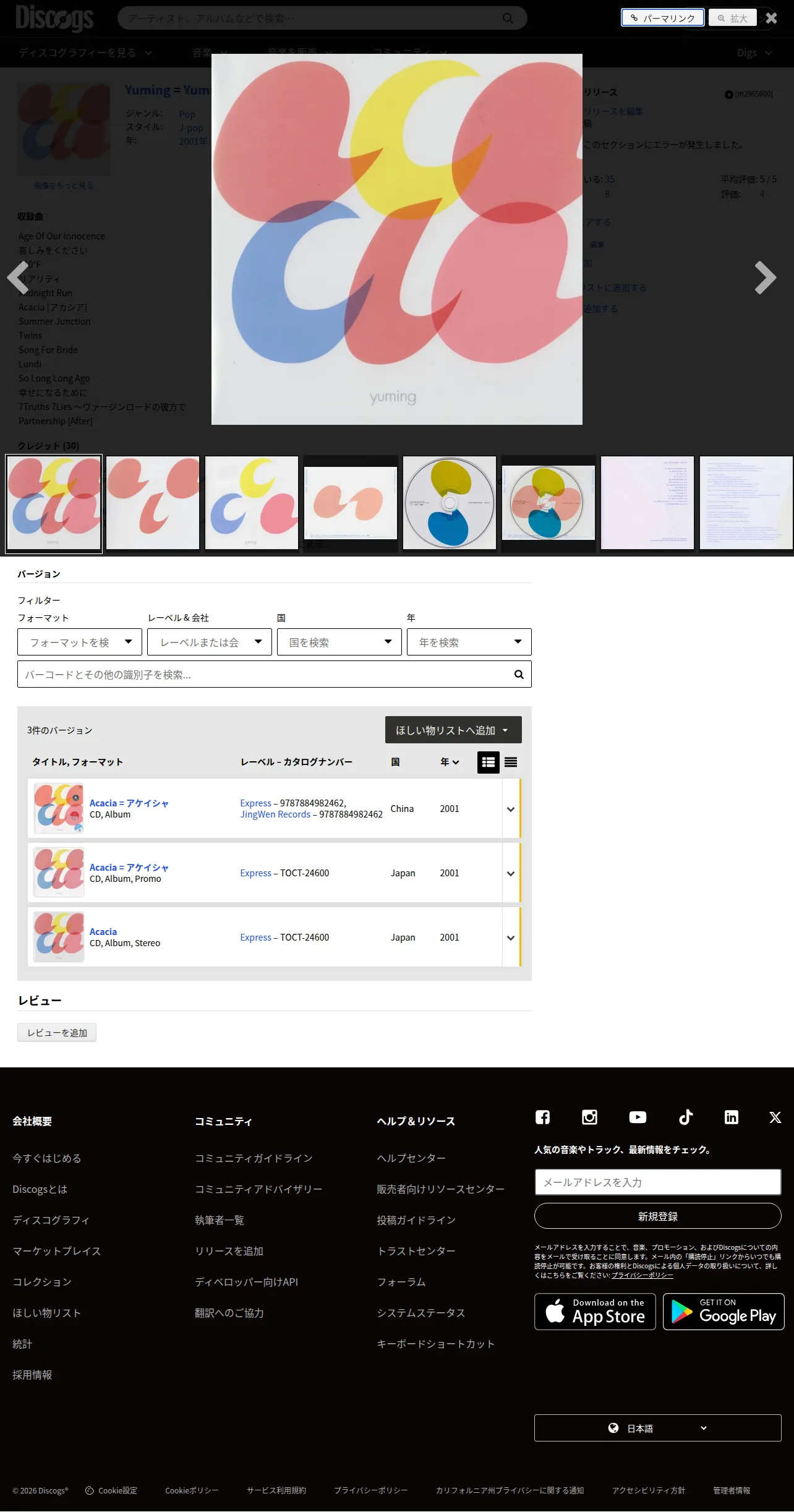Image resolution: width=794 pixels, height=1512 pixels.
Task: Open ほしい物リストへ追加 dropdown button
Action: point(453,730)
